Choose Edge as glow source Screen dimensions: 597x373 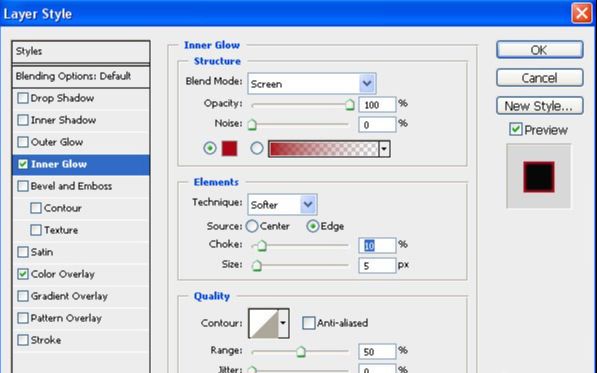(x=313, y=226)
